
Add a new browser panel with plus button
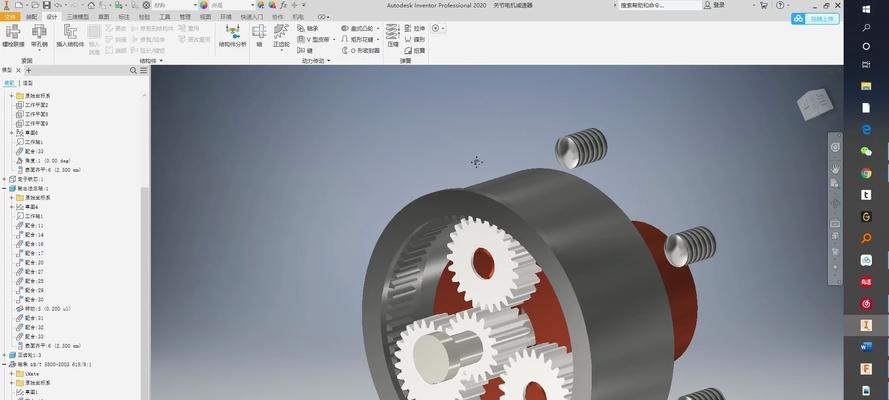28,70
